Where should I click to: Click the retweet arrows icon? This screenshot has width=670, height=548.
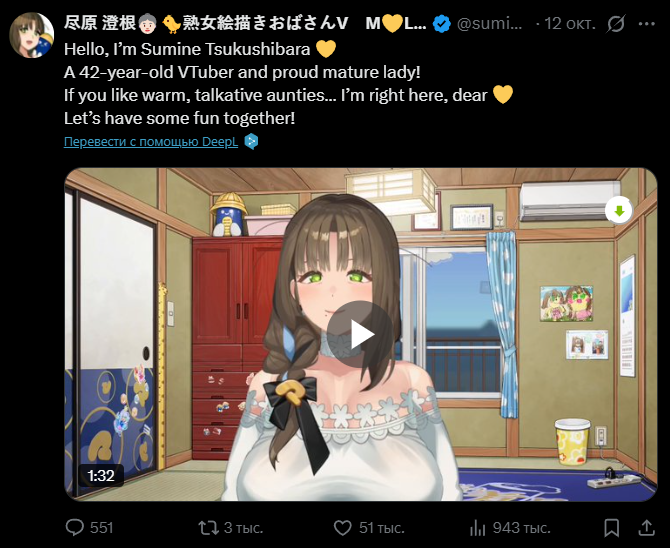(x=208, y=527)
